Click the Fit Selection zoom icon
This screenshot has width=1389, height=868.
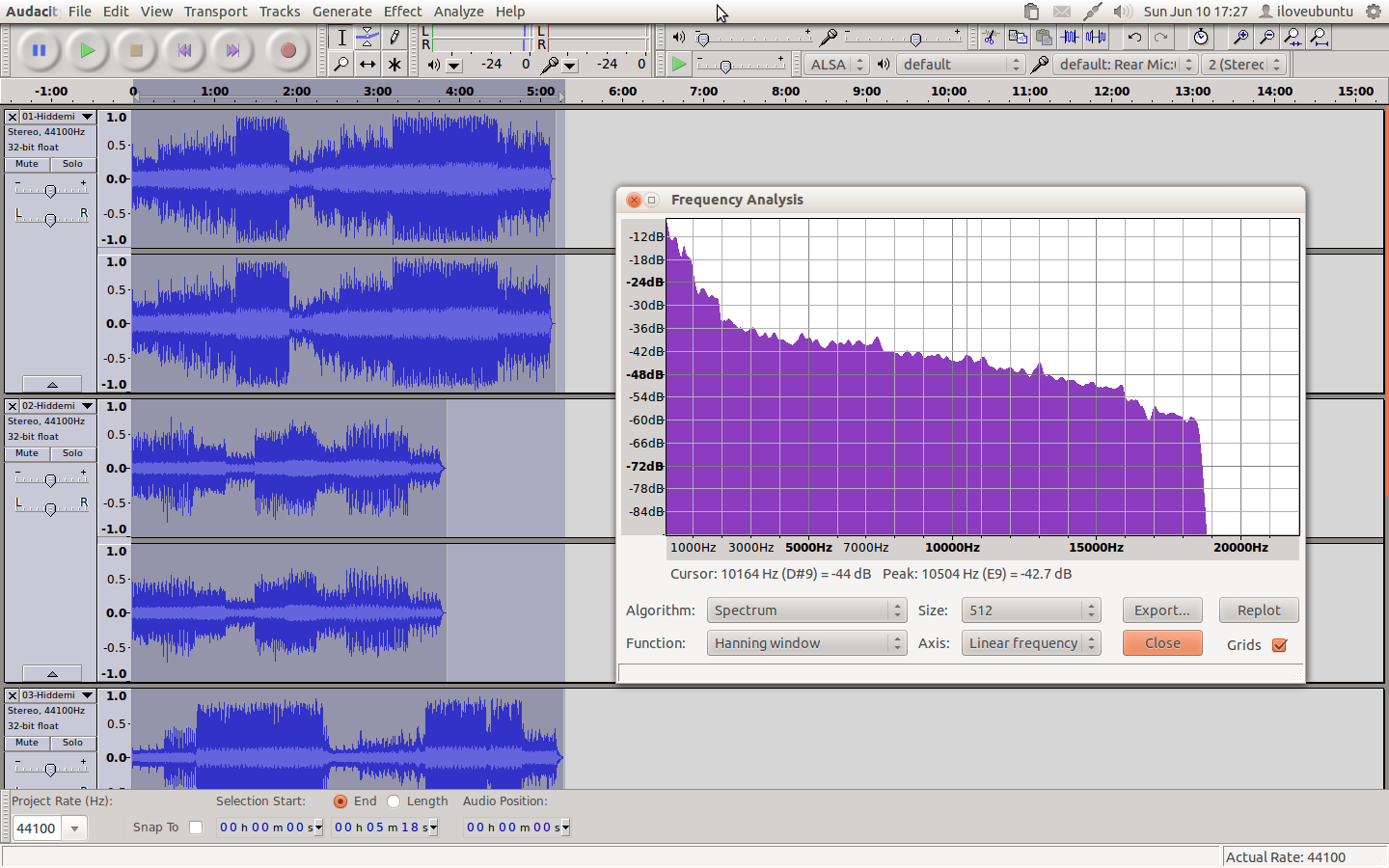tap(1293, 38)
